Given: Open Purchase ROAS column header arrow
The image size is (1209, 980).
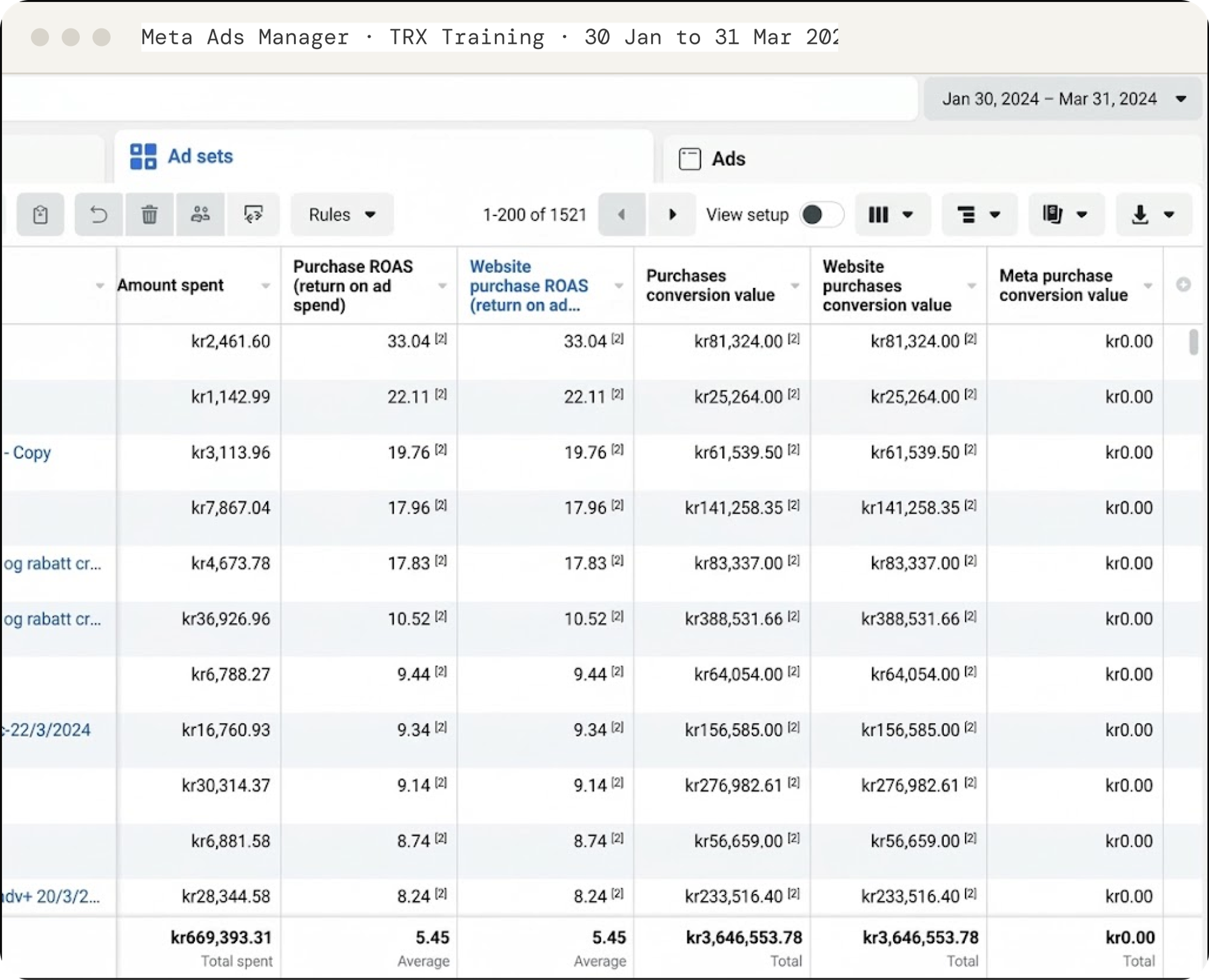Looking at the screenshot, I should [442, 286].
